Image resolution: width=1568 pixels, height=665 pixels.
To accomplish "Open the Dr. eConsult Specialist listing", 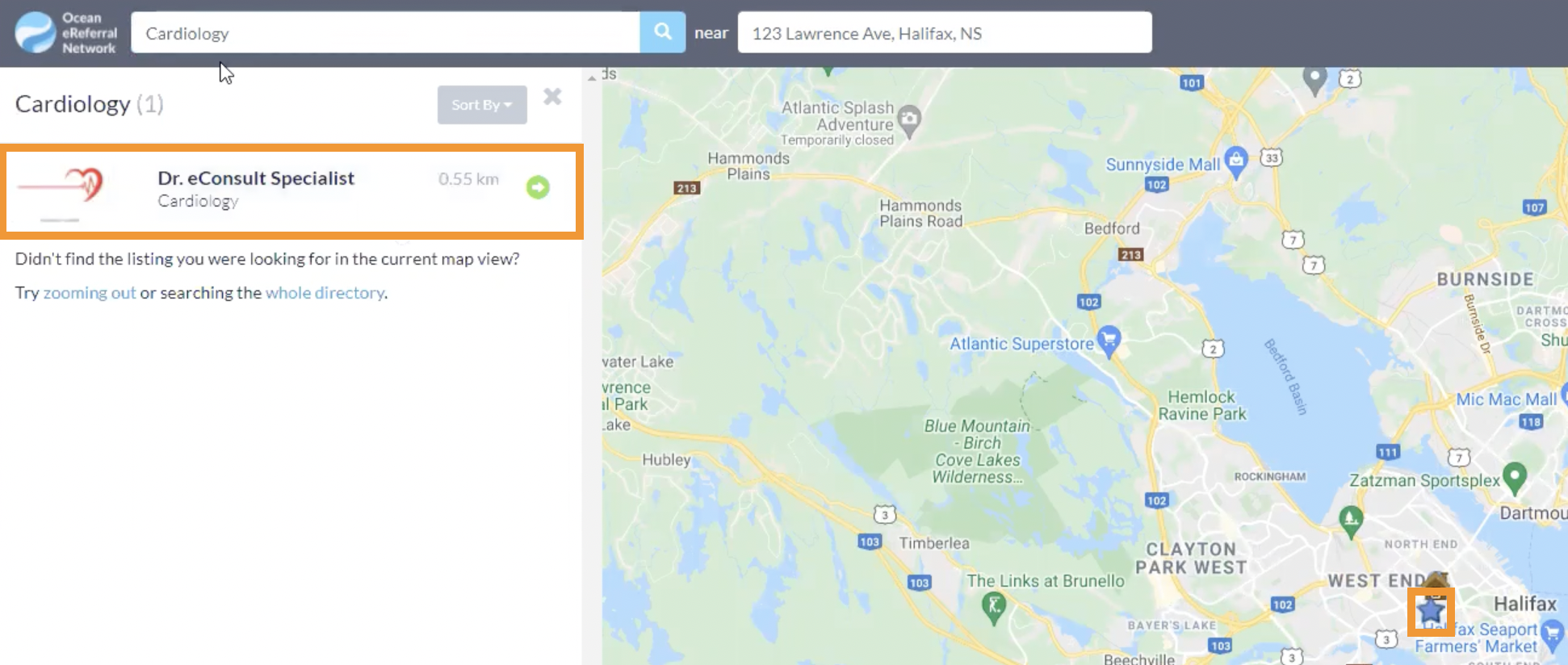I will pyautogui.click(x=291, y=190).
